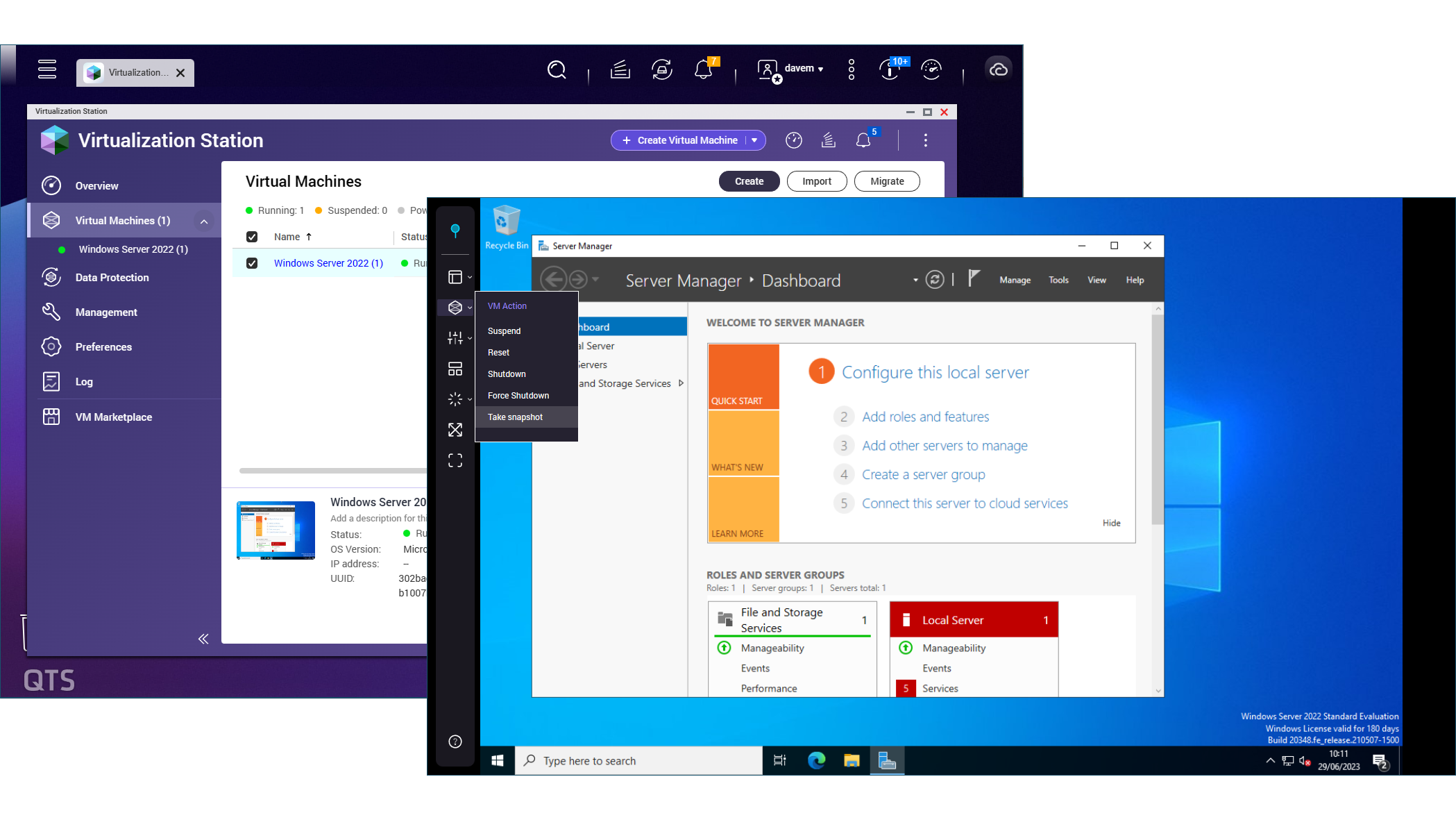Screen dimensions: 1456x820
Task: Click the Local Server tile header
Action: click(974, 619)
